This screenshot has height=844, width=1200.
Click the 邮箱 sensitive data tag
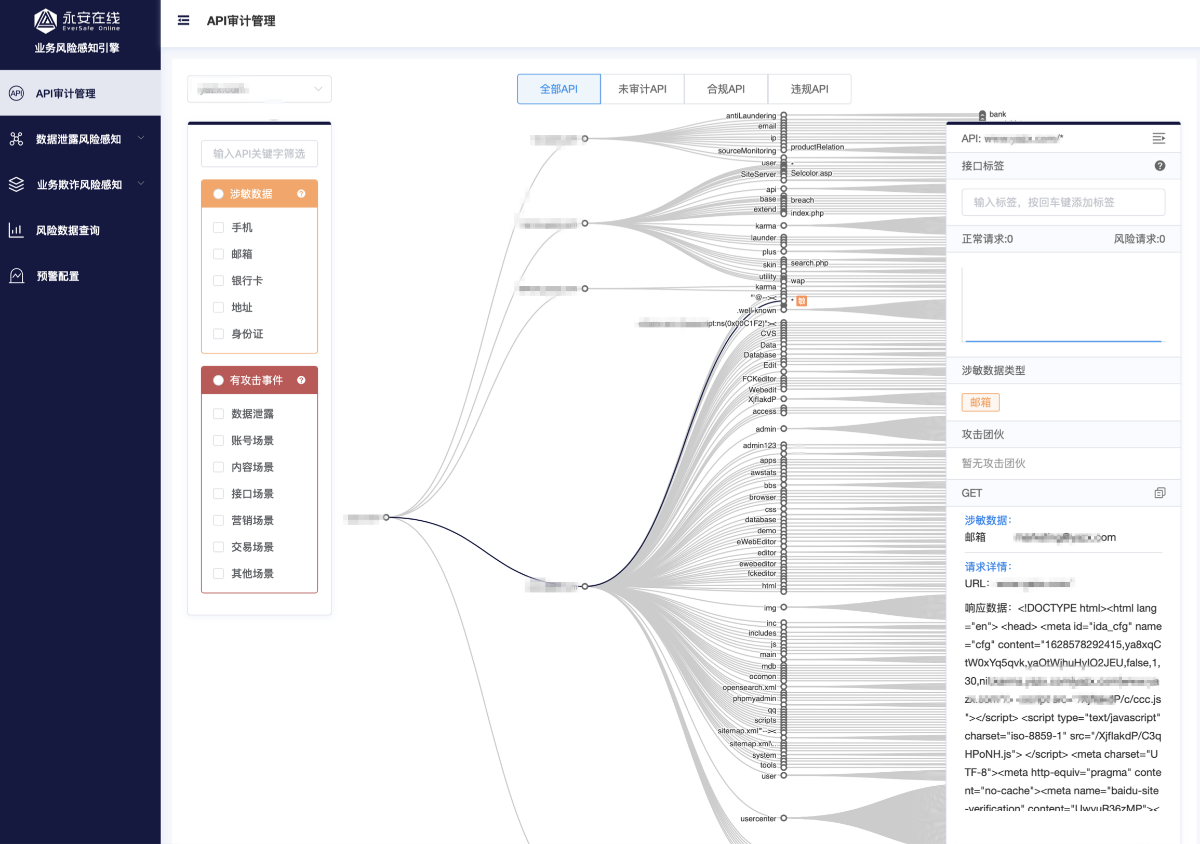981,403
